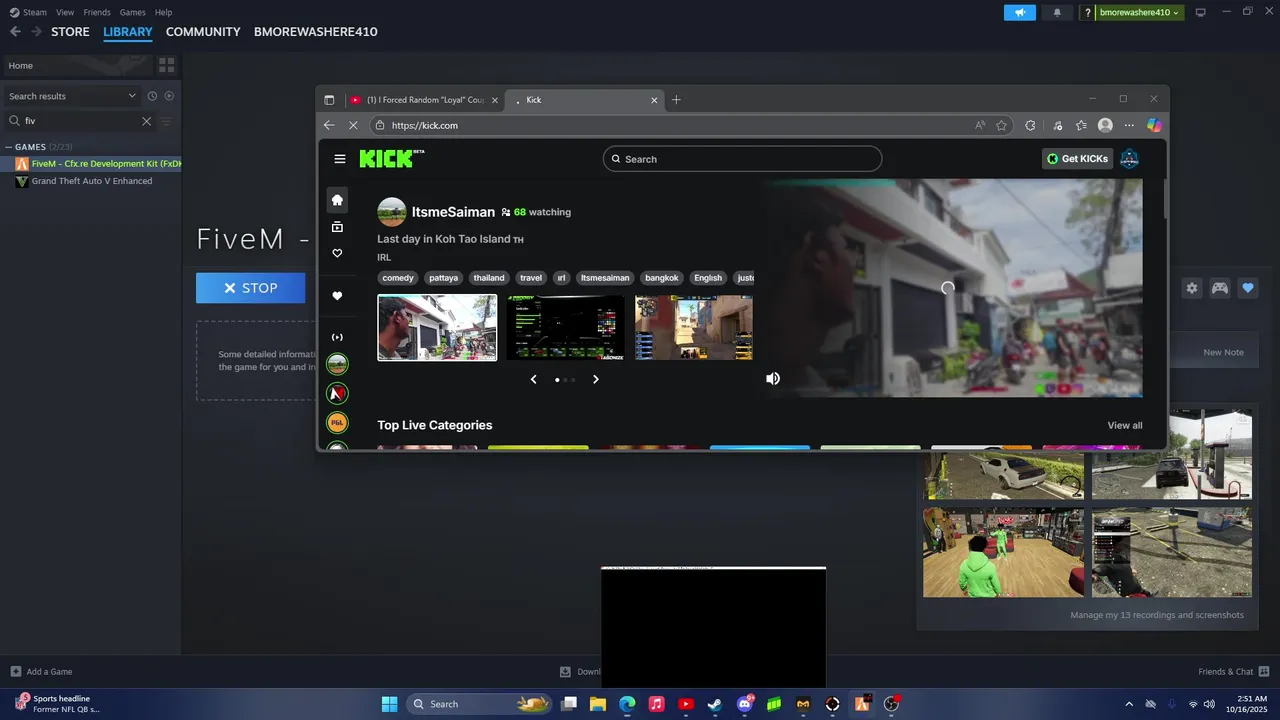Open Kick following outline heart icon
Image resolution: width=1280 pixels, height=720 pixels.
coord(337,253)
